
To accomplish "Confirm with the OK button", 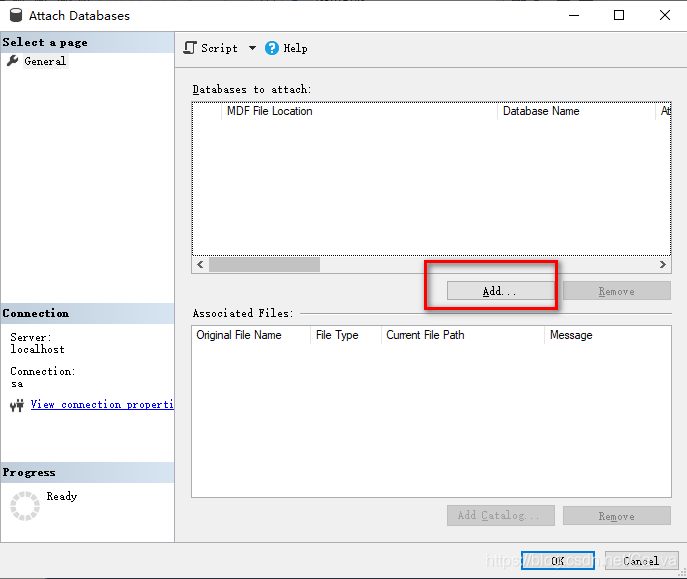I will click(557, 561).
